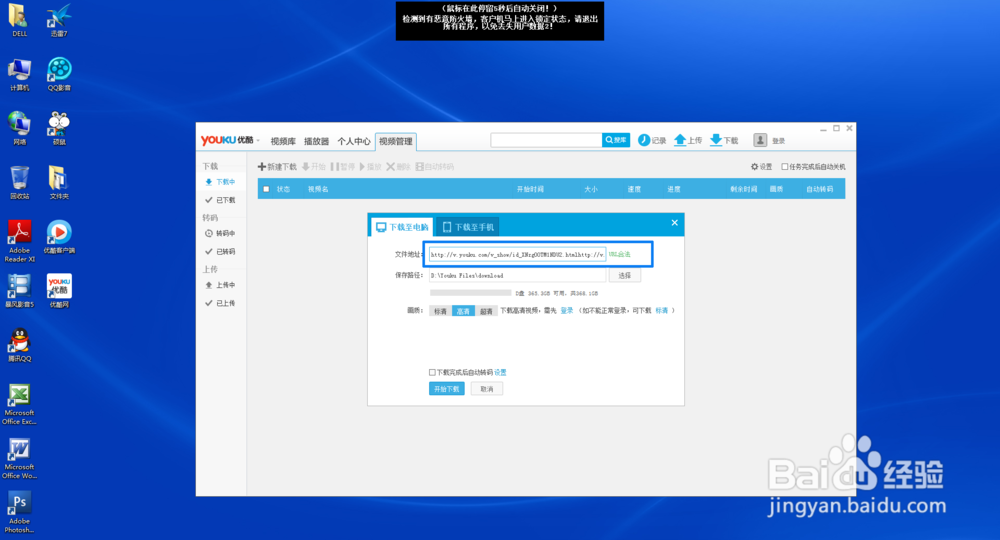The width and height of the screenshot is (1000, 540).
Task: Click the 上传 upload arrow icon
Action: tap(680, 140)
